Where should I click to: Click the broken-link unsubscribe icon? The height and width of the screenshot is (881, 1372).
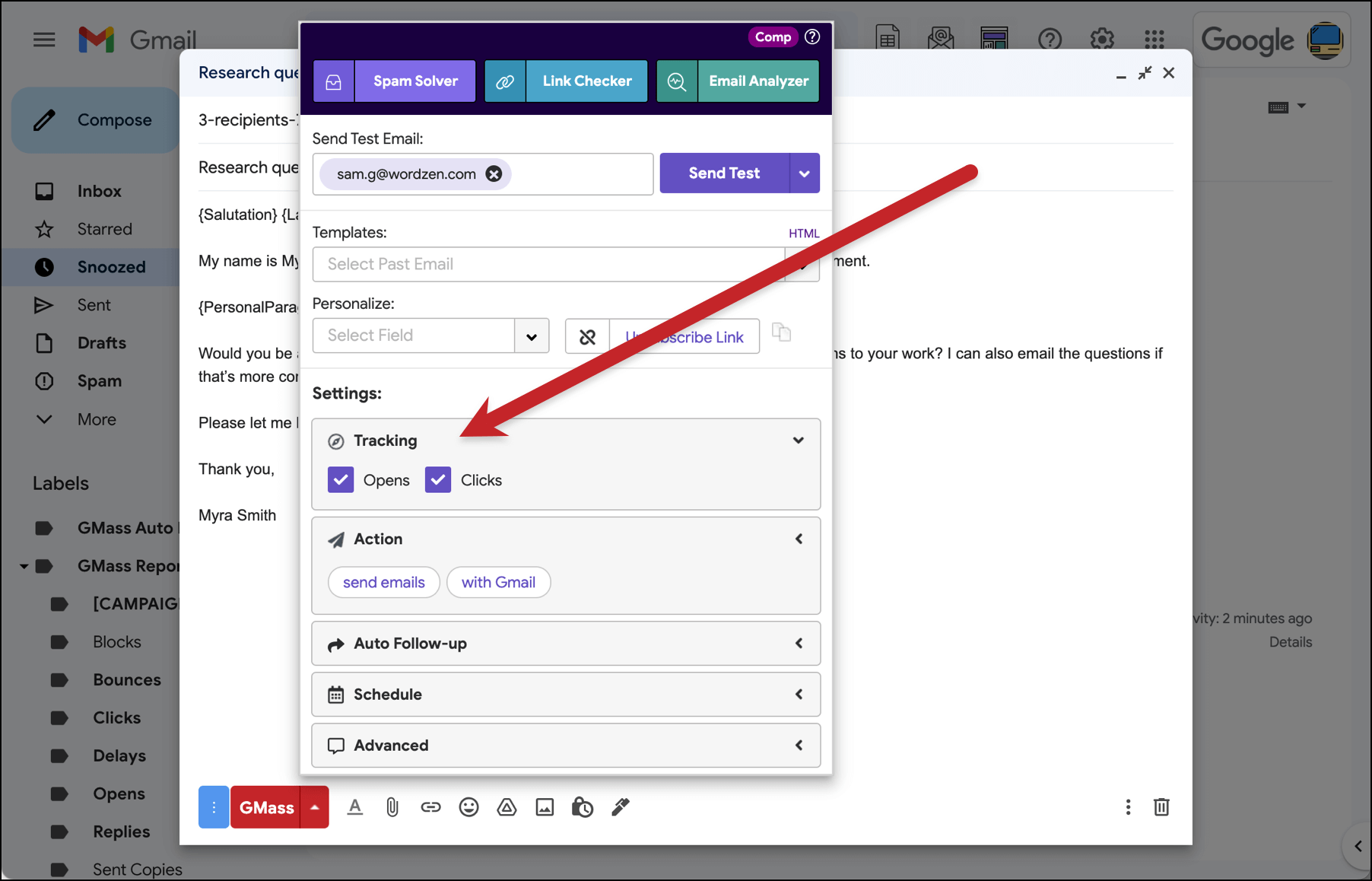point(587,336)
